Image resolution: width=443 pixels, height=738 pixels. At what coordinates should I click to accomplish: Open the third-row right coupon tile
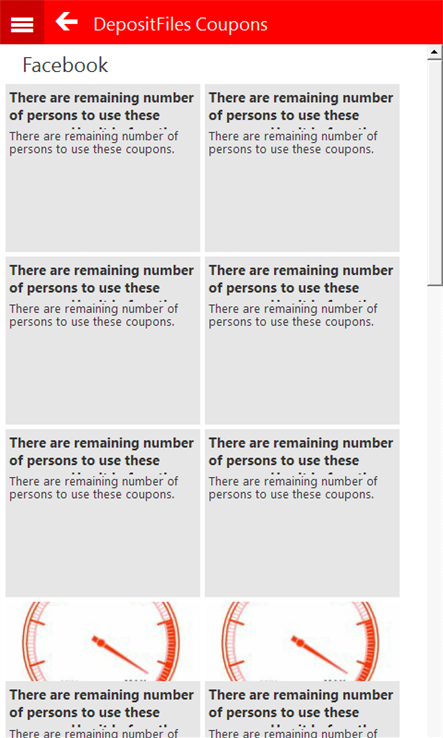click(302, 513)
